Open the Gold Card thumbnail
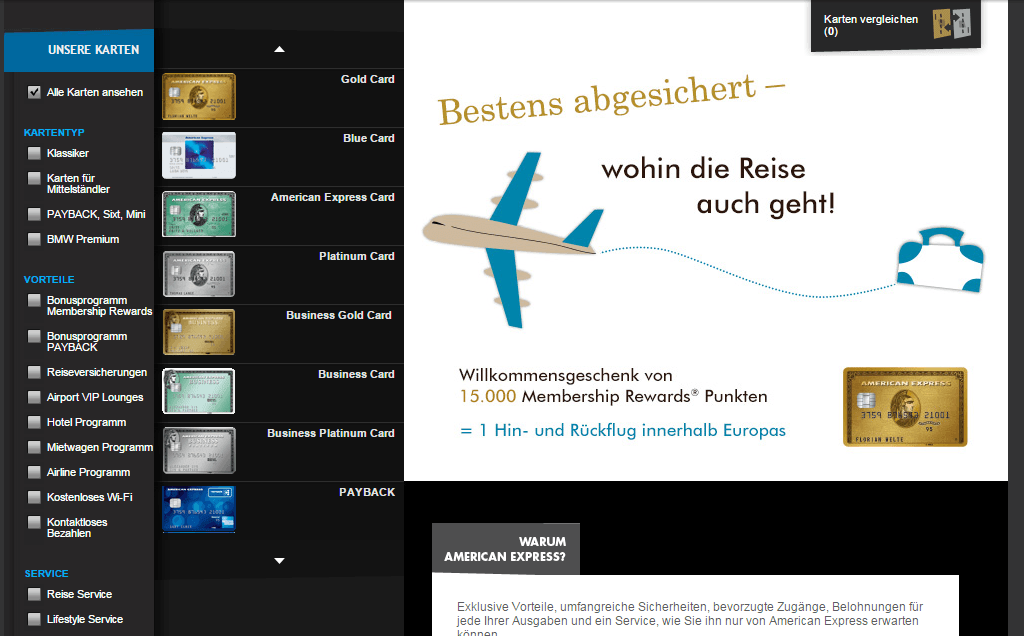The height and width of the screenshot is (636, 1024). pos(199,97)
